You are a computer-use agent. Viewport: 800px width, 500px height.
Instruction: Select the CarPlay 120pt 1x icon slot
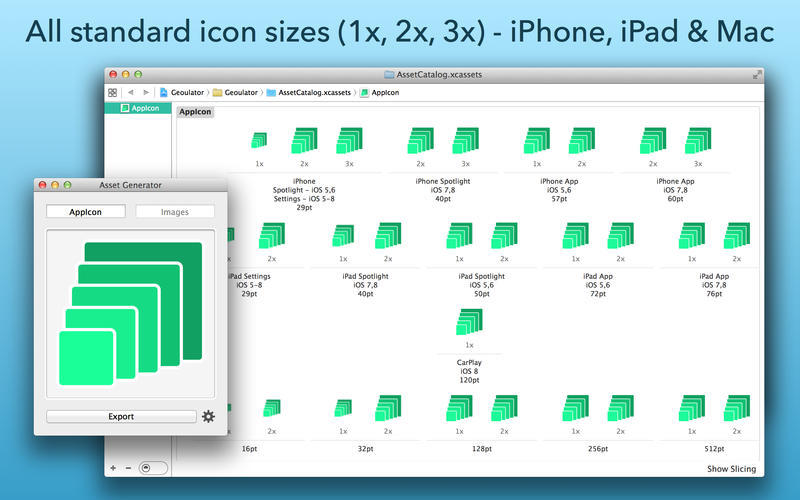(469, 321)
